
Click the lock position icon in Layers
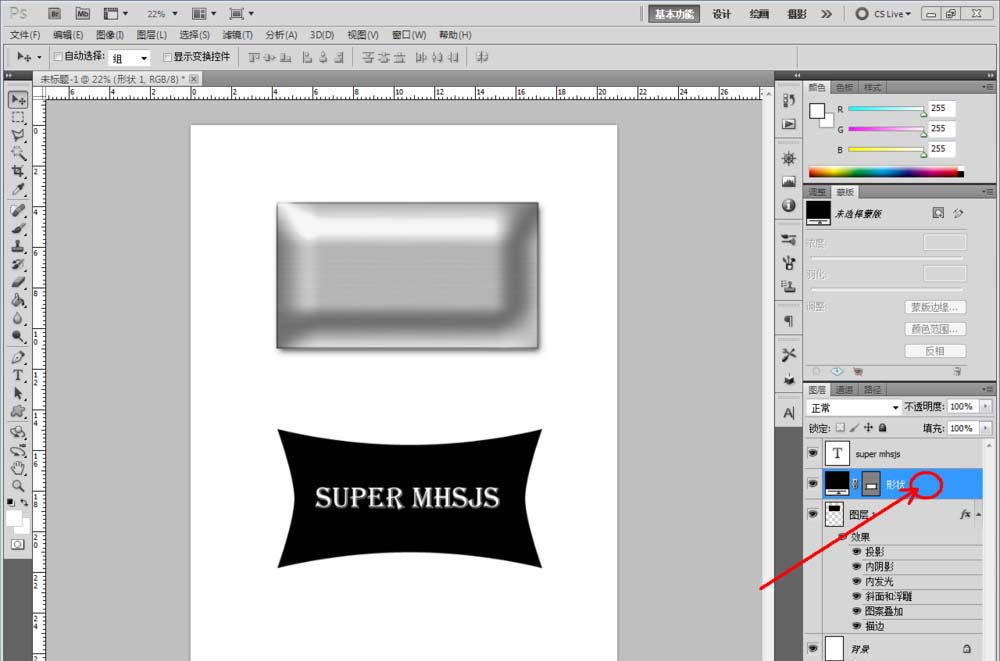pos(868,427)
